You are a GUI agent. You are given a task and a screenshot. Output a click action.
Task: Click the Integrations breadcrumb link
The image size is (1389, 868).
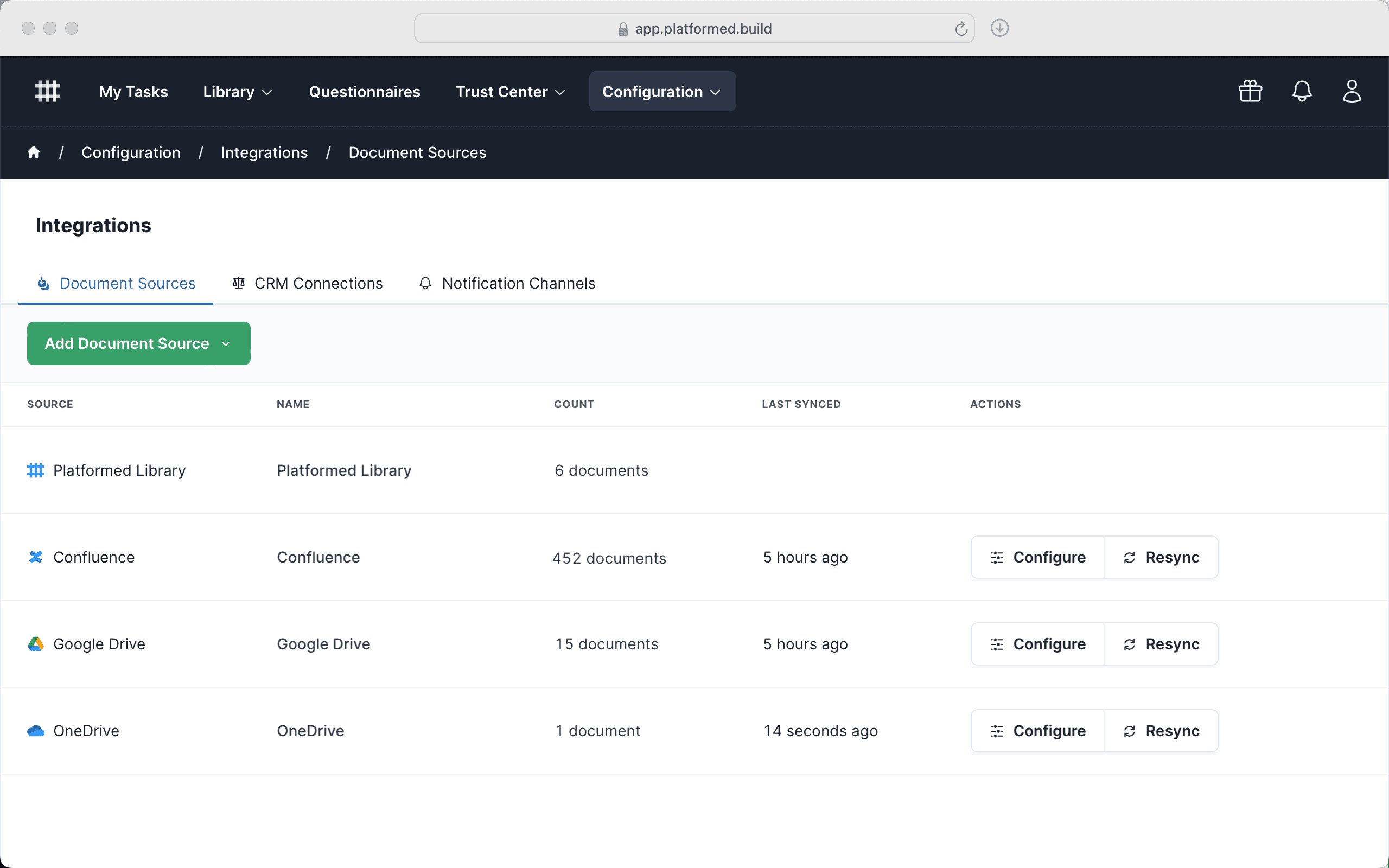pyautogui.click(x=264, y=152)
